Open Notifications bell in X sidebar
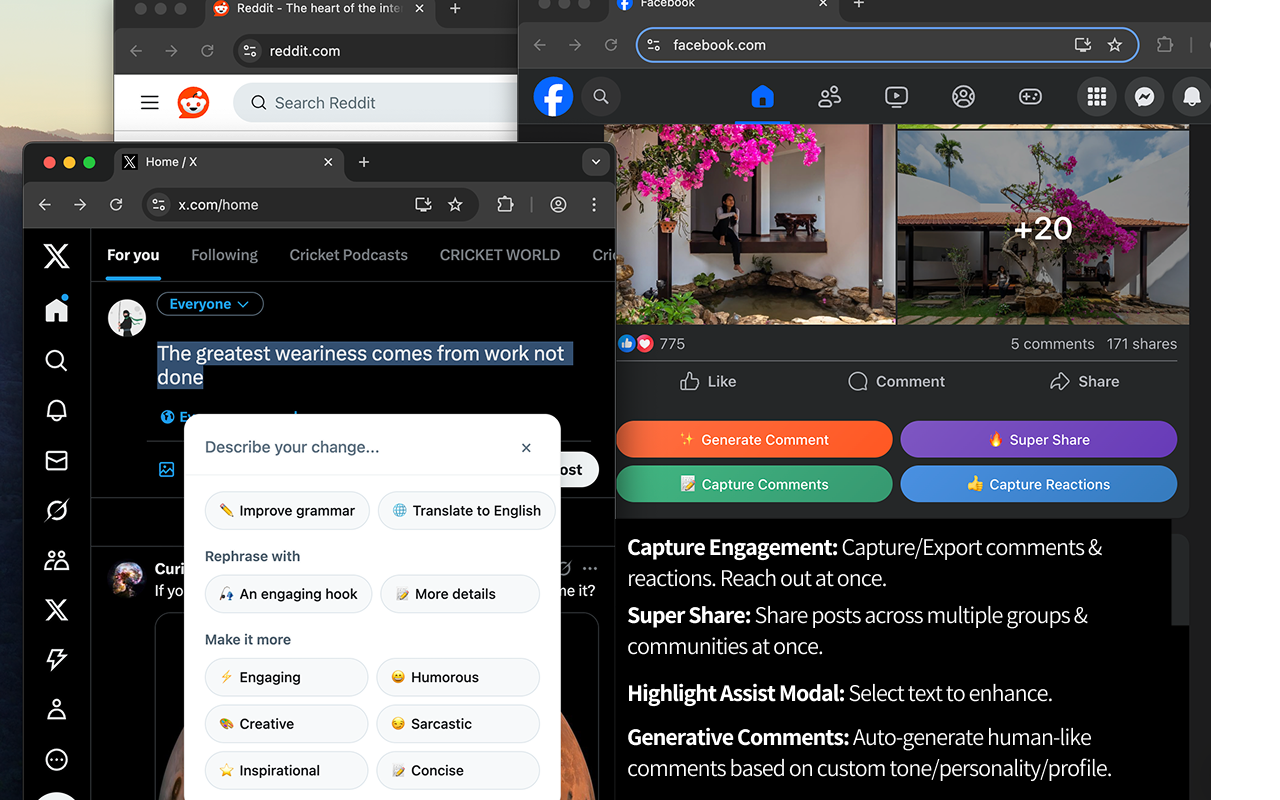The width and height of the screenshot is (1280, 800). pyautogui.click(x=57, y=410)
